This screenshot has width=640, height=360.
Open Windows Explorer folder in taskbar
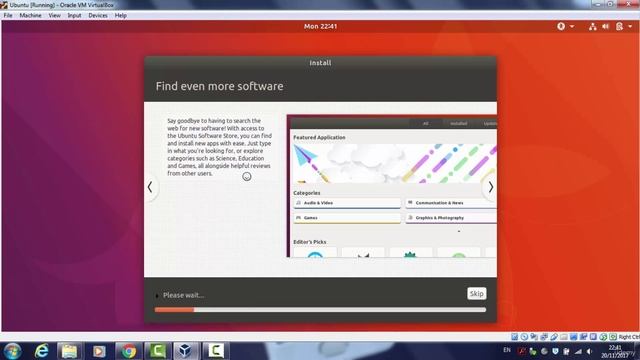(x=69, y=351)
